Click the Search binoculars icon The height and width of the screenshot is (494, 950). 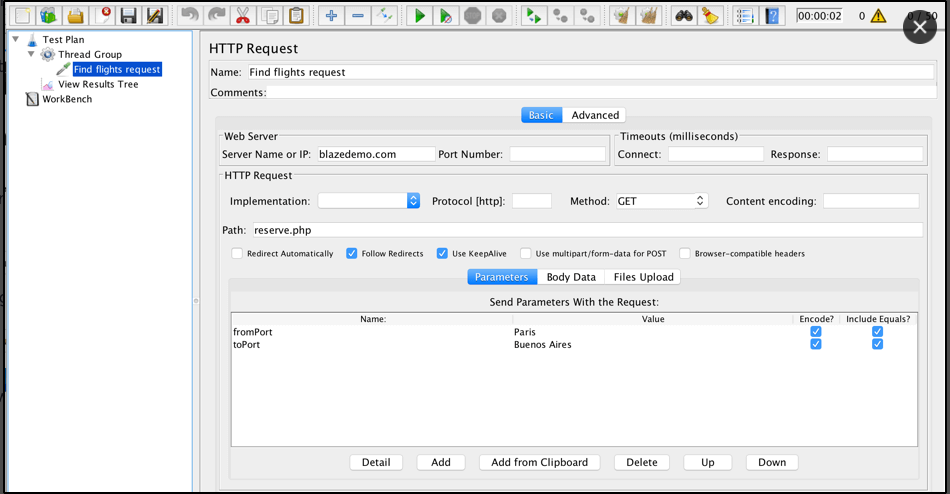pos(683,16)
